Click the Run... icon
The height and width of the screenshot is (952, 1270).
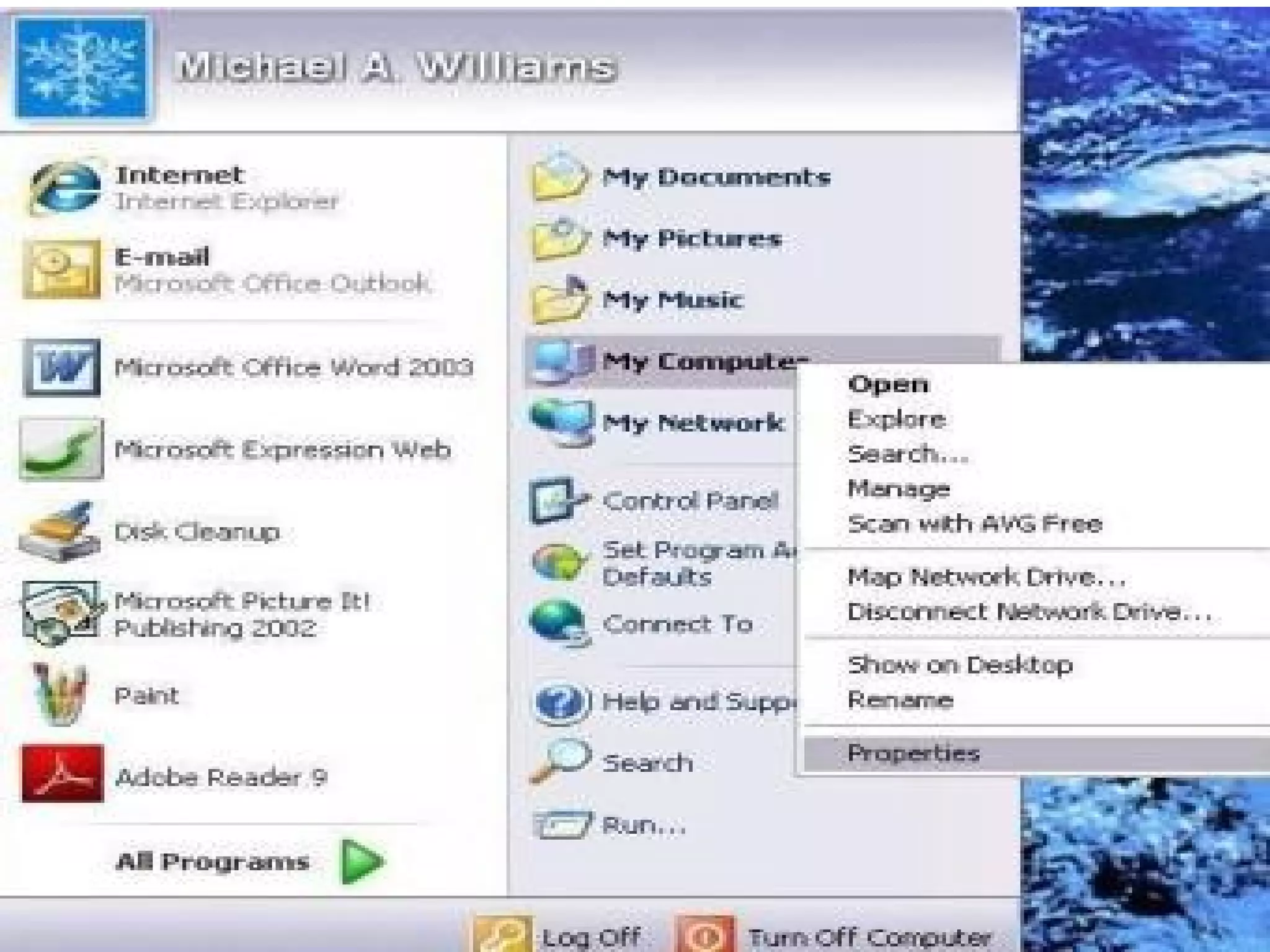[x=560, y=825]
